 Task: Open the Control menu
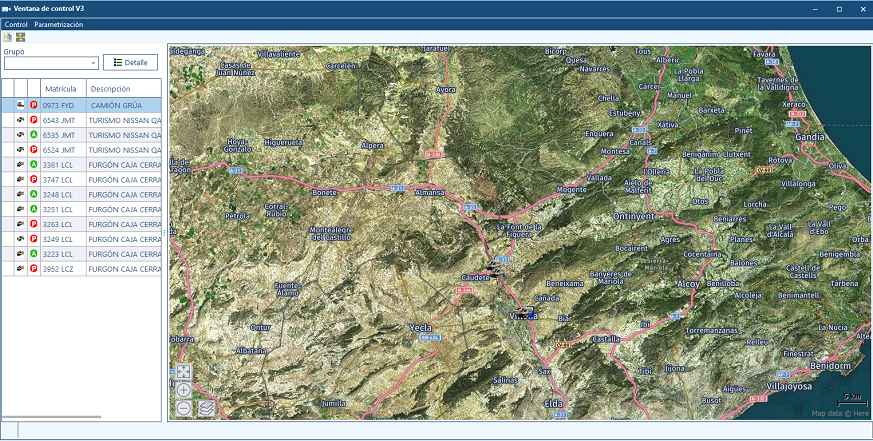[16, 24]
